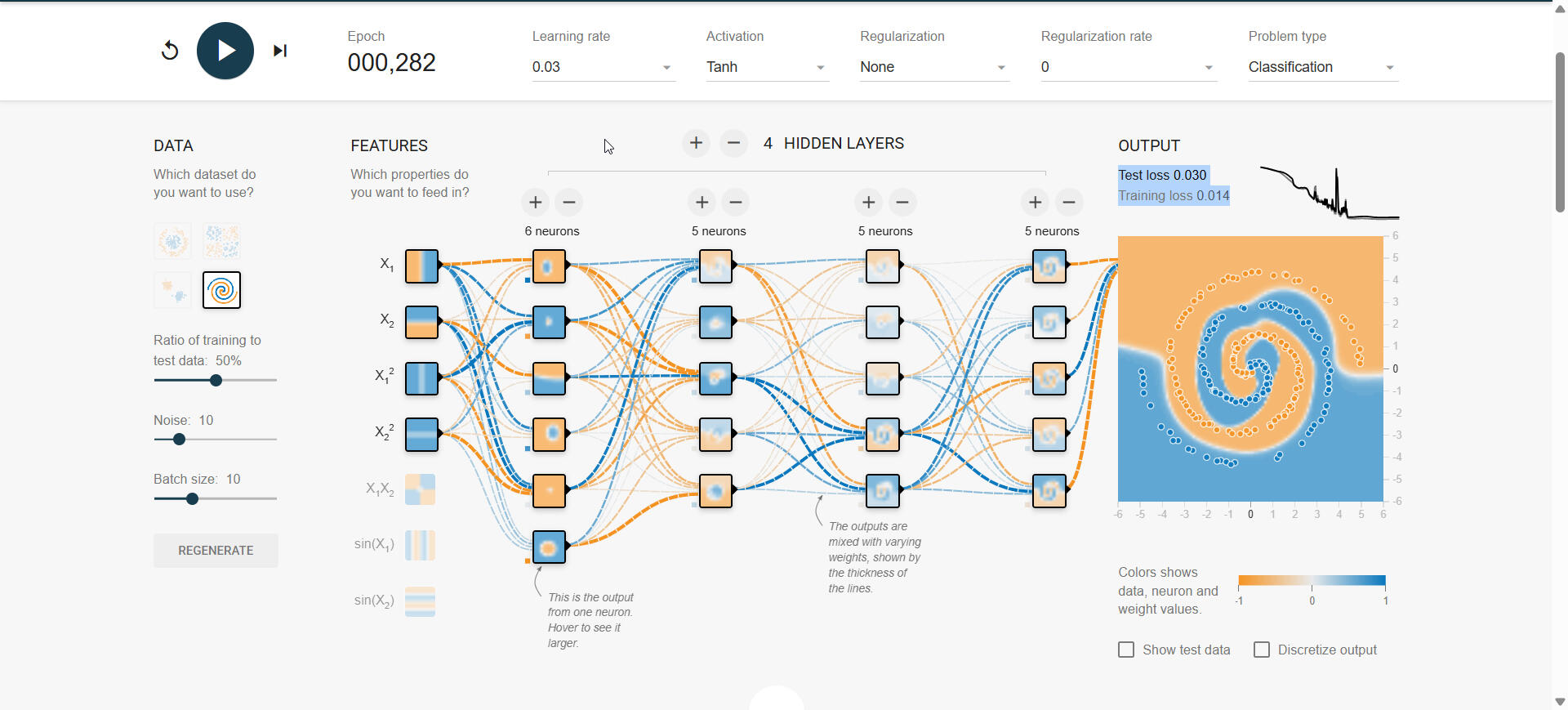The width and height of the screenshot is (1568, 710).
Task: Open the Learning rate dropdown
Action: [603, 67]
